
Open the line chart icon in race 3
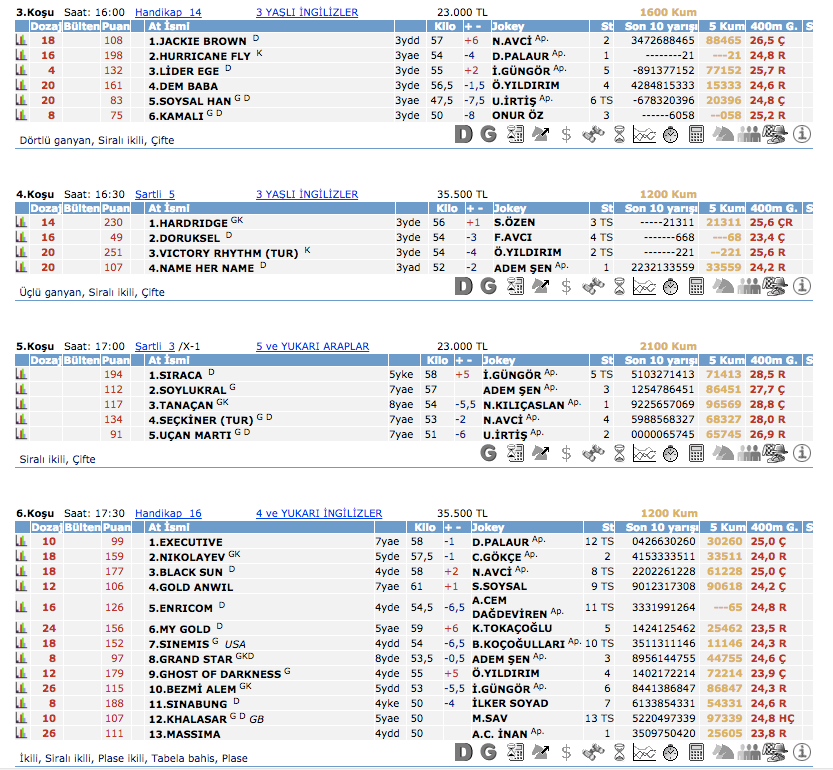click(645, 133)
